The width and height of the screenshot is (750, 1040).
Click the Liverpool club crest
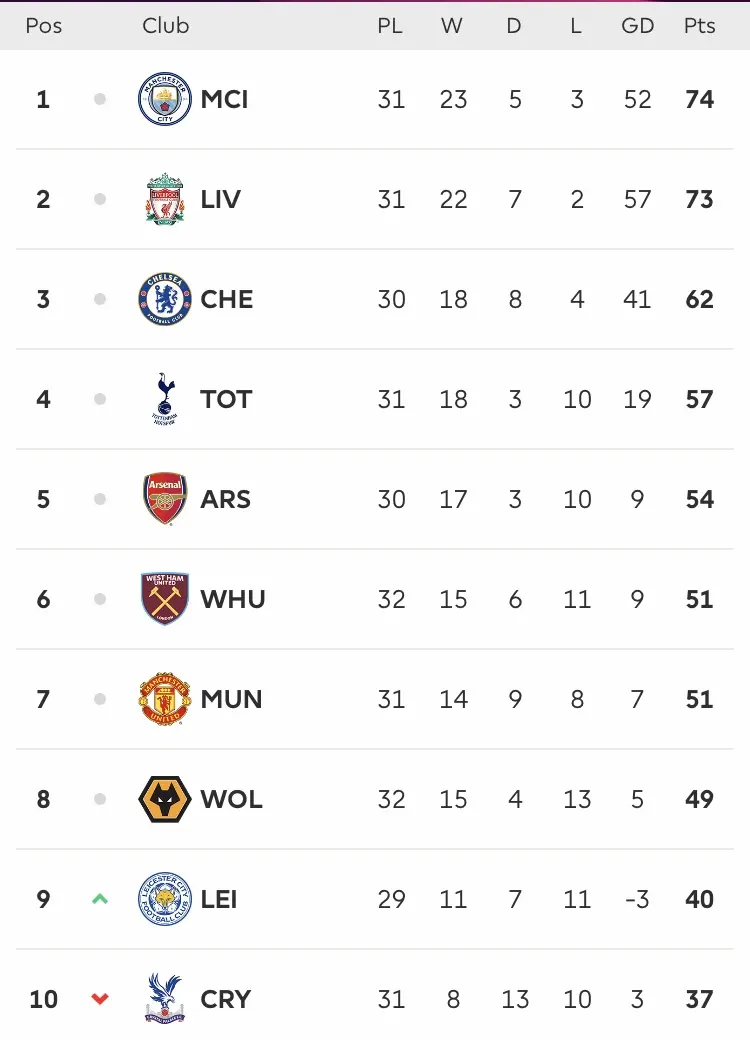pyautogui.click(x=164, y=199)
